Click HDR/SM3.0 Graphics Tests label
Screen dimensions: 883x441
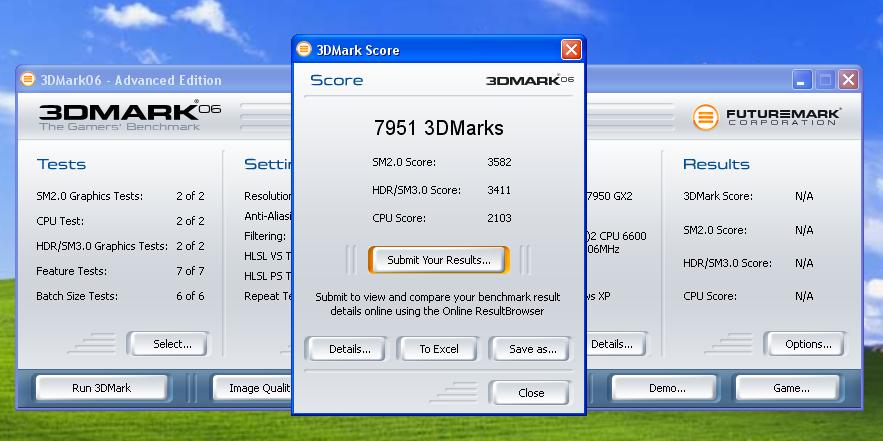pyautogui.click(x=102, y=246)
